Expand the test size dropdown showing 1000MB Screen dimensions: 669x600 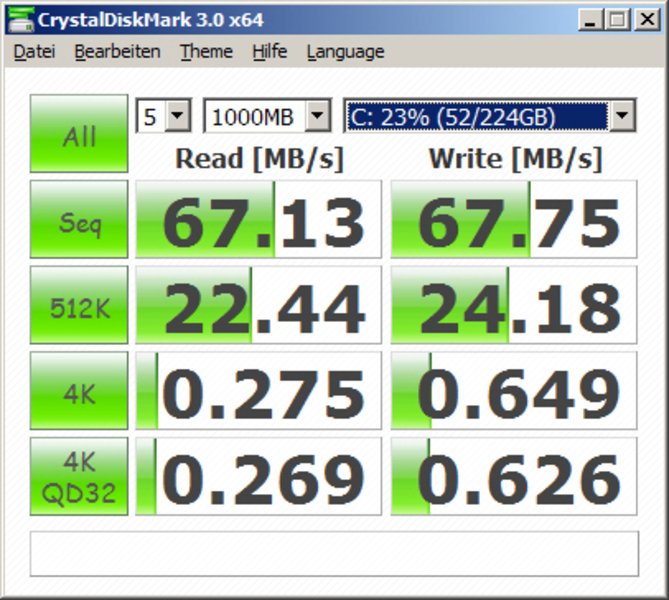(x=317, y=116)
